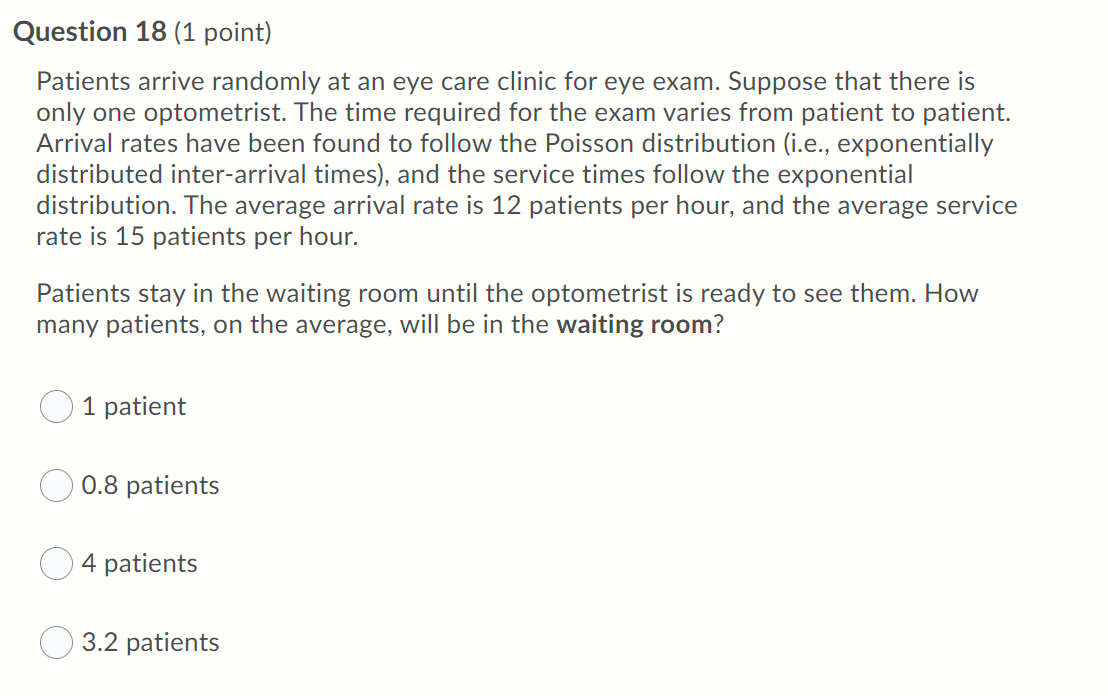Click the "3.2 patients" answer label text
The image size is (1108, 696).
click(151, 642)
